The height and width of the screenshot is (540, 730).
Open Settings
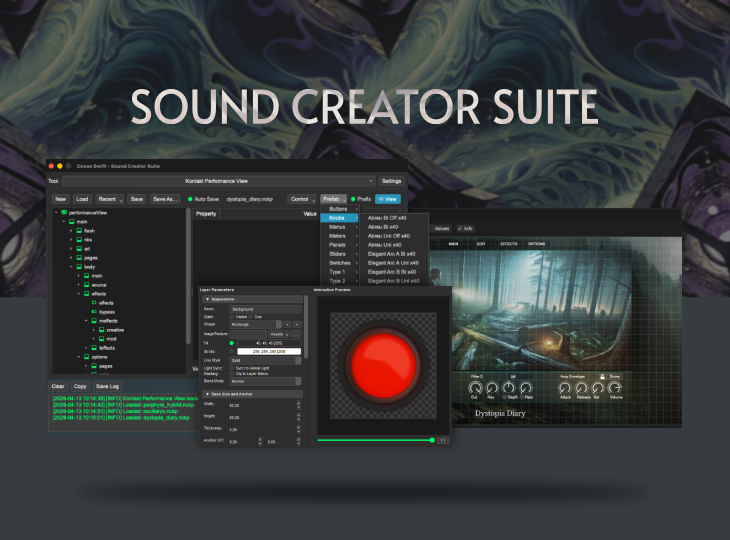click(x=391, y=181)
